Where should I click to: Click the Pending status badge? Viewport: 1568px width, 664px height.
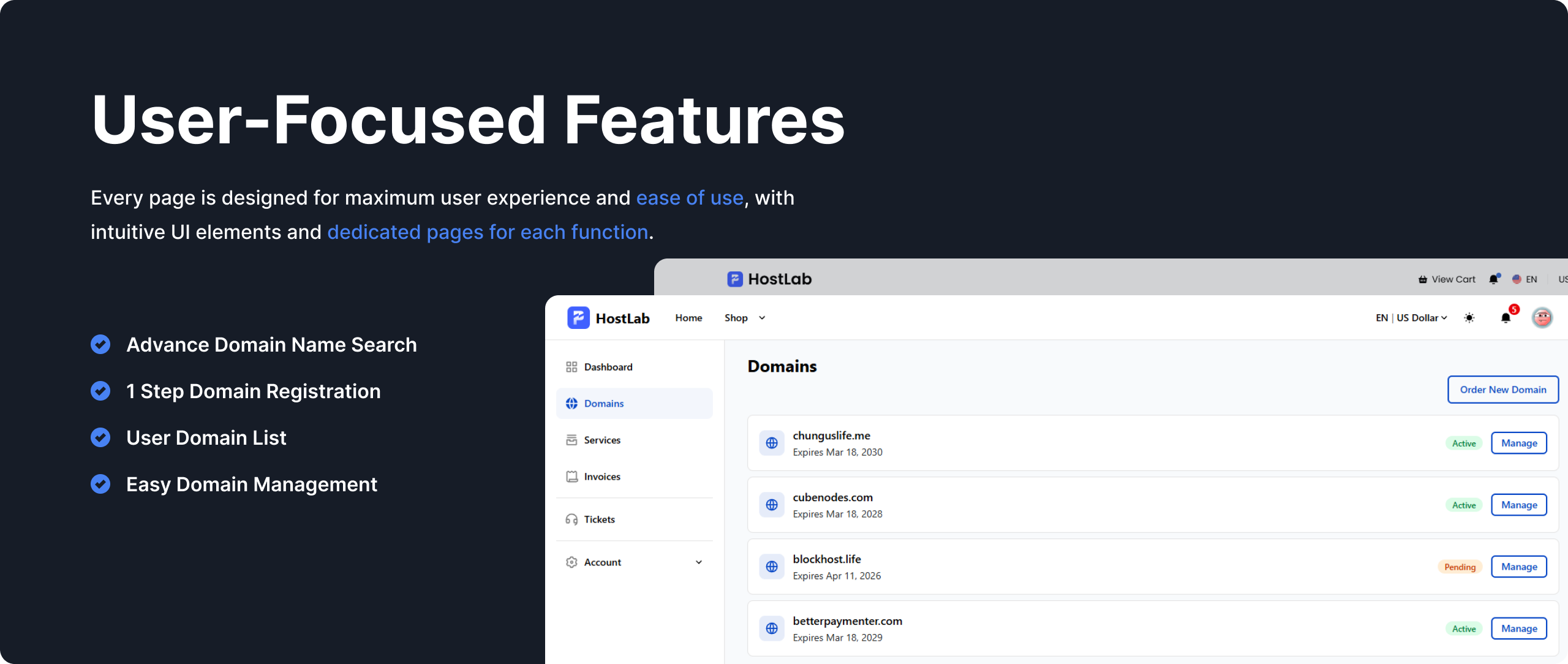tap(1460, 567)
